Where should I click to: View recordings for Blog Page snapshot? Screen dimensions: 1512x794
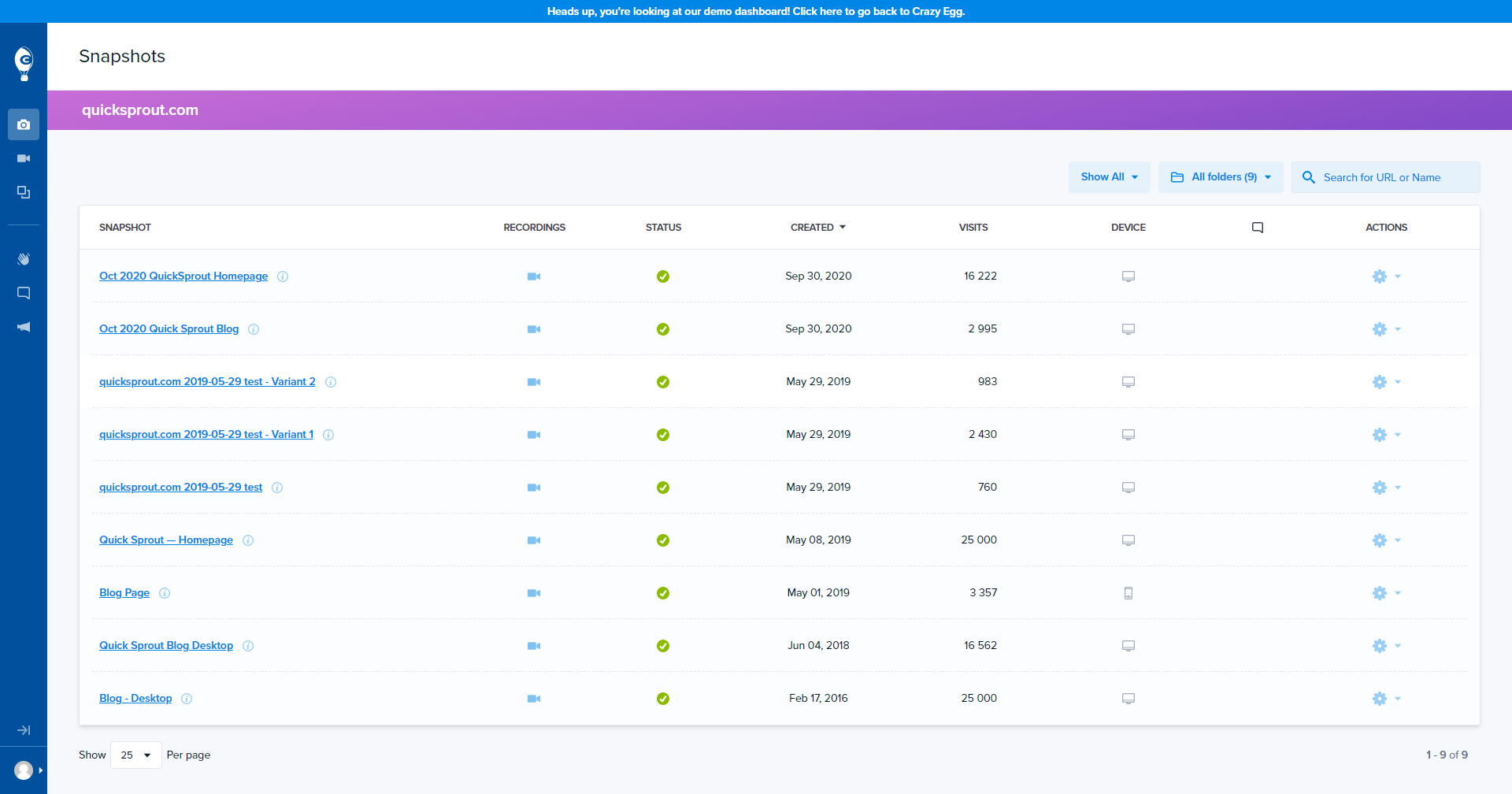[x=534, y=593]
